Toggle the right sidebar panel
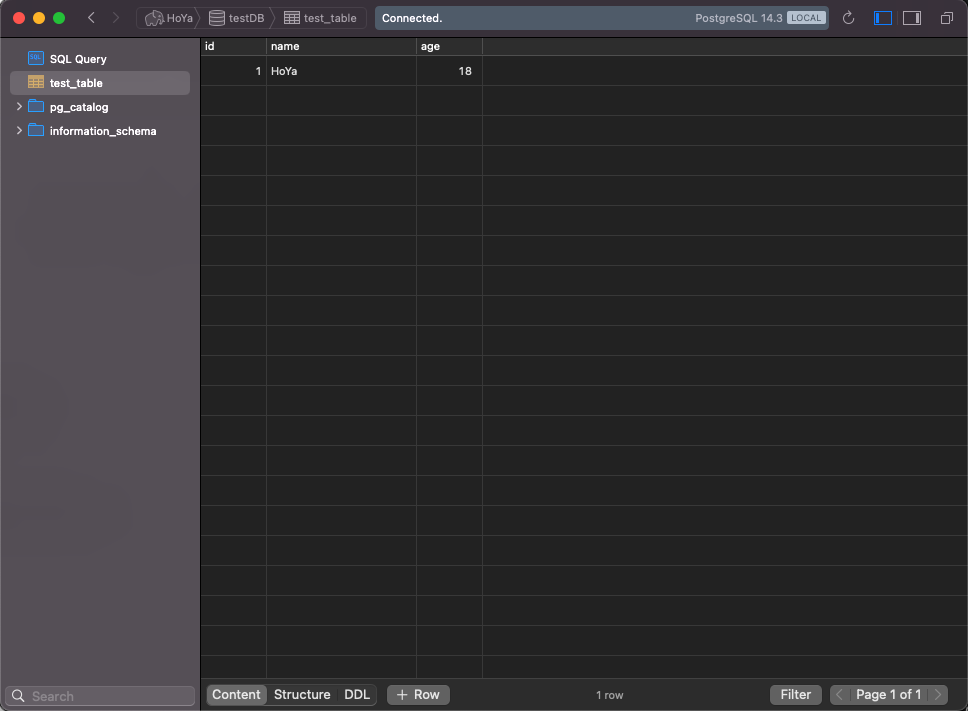 point(912,18)
